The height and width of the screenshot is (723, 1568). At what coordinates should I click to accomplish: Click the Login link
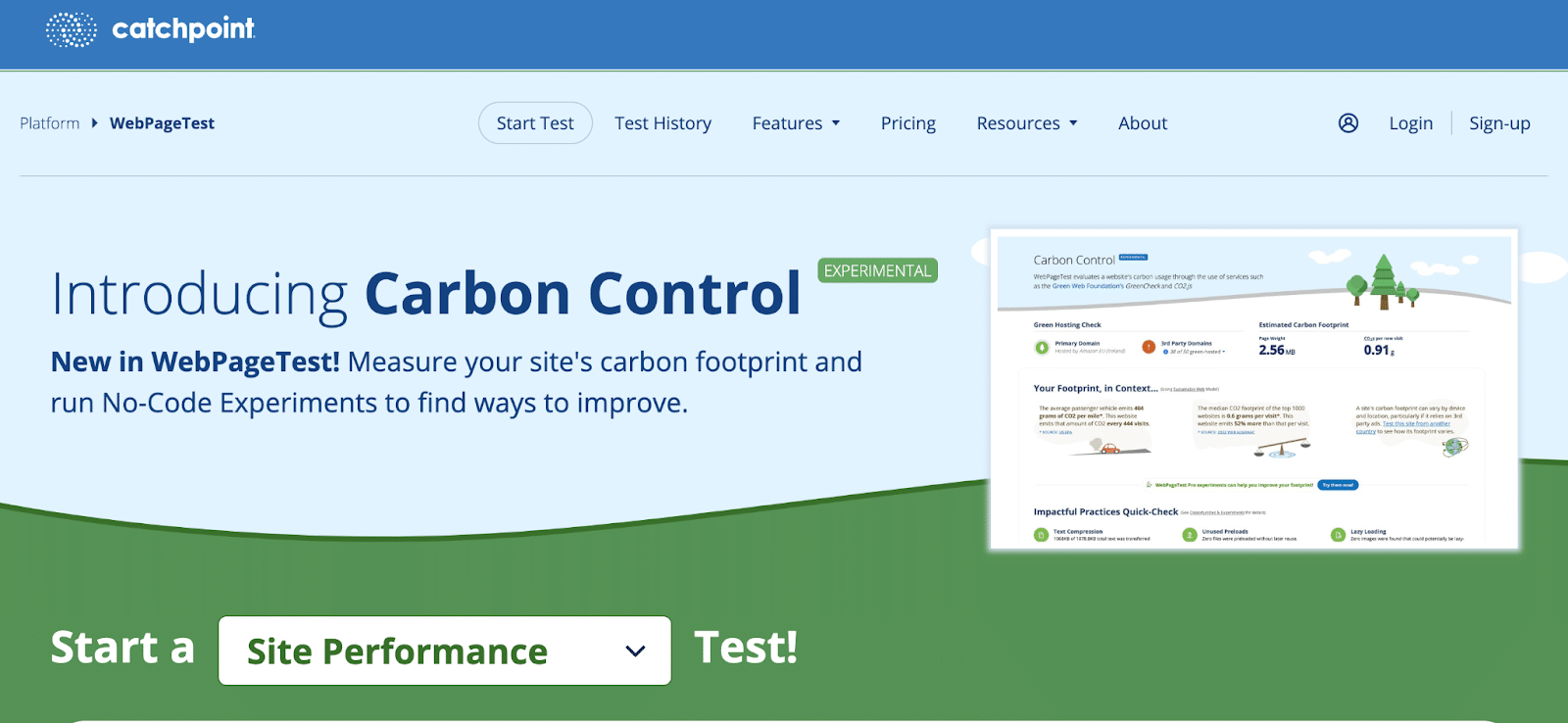point(1411,123)
